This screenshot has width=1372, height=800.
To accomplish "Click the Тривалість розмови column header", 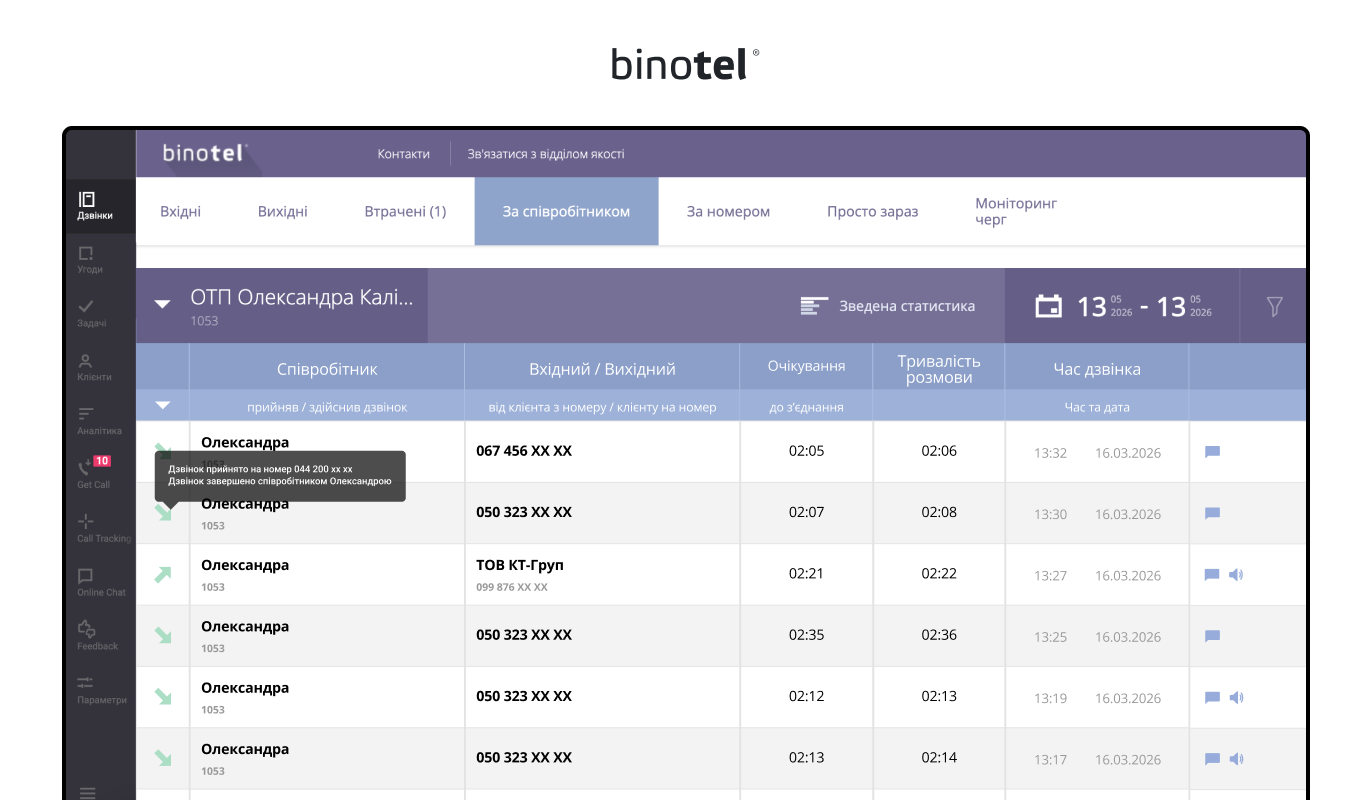I will pos(939,369).
